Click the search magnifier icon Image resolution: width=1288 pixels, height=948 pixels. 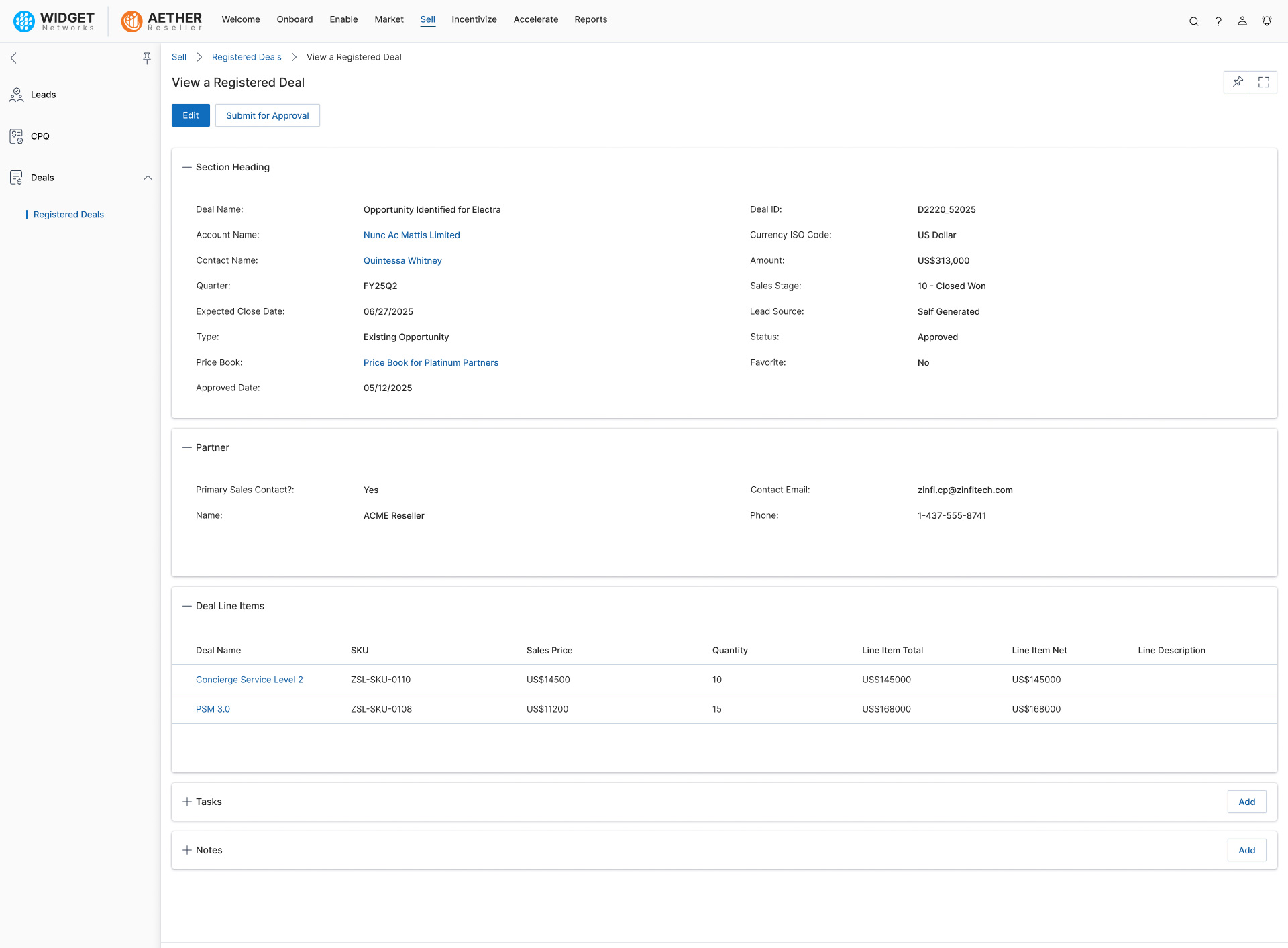pyautogui.click(x=1193, y=21)
